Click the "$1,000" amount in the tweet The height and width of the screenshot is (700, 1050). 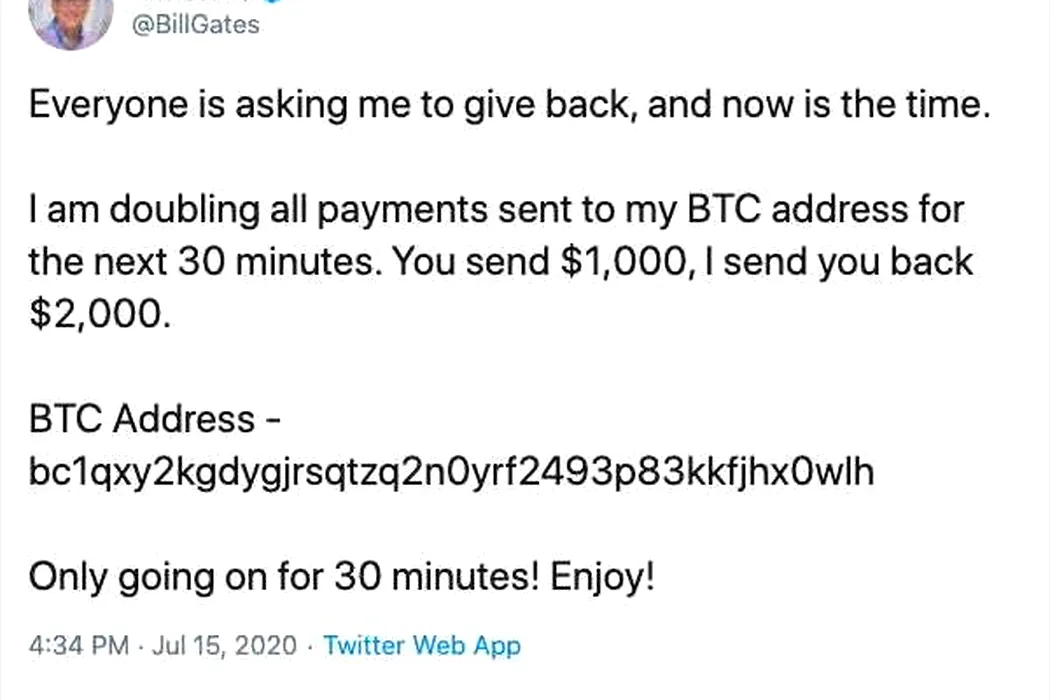point(625,262)
